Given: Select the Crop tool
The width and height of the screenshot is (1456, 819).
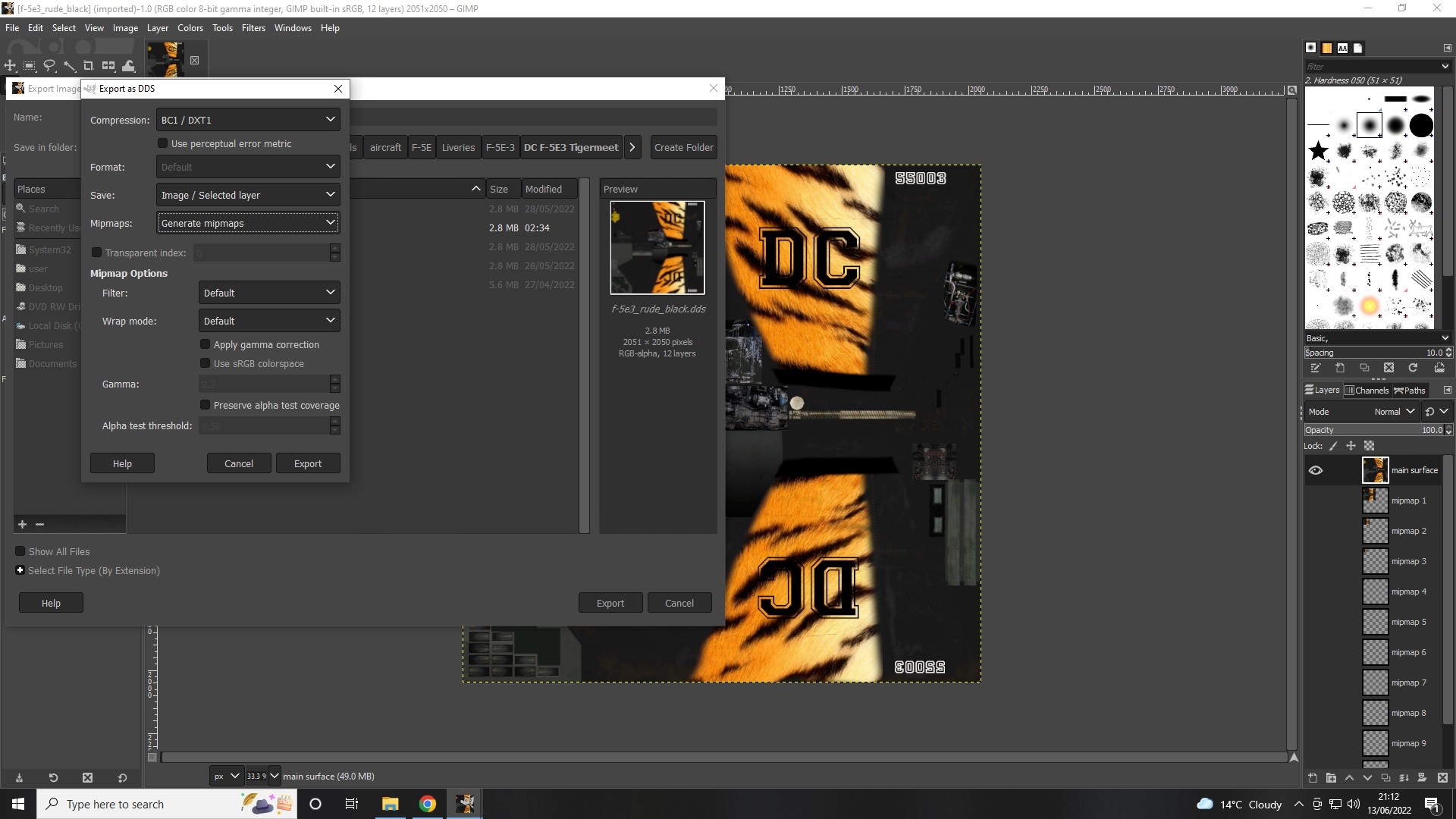Looking at the screenshot, I should (88, 66).
